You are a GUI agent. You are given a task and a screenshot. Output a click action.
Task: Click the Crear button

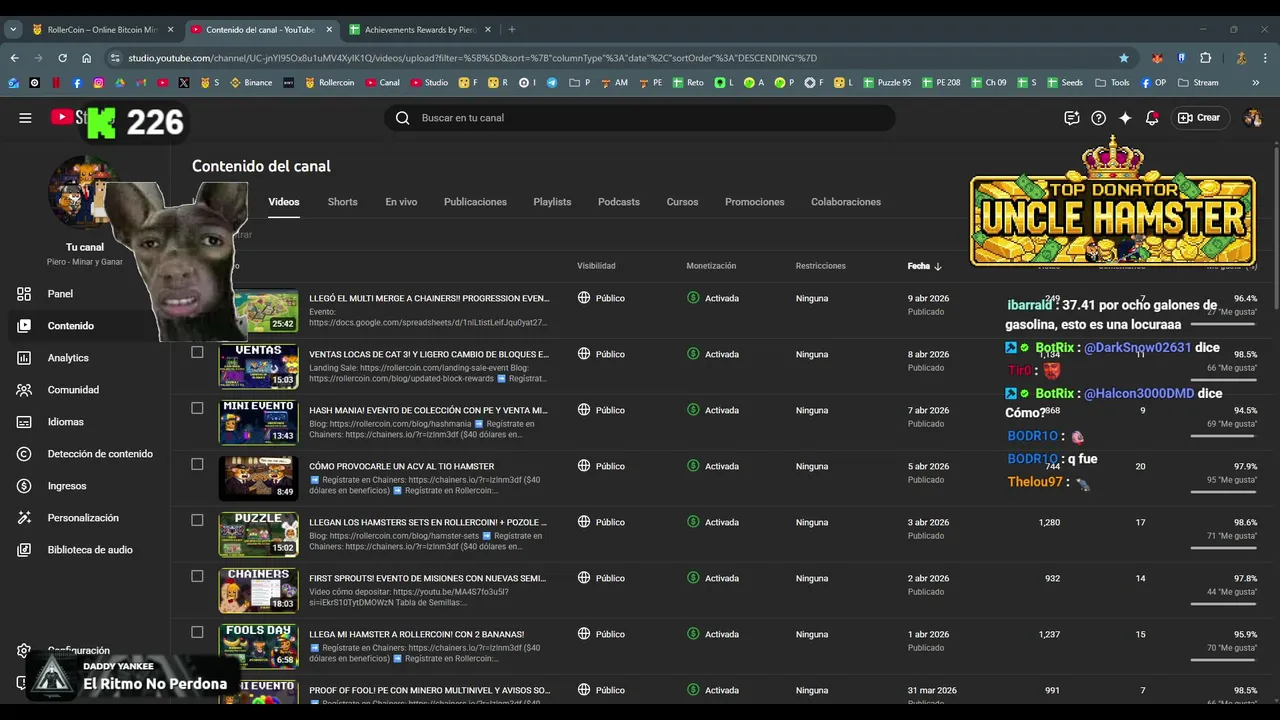[1199, 118]
